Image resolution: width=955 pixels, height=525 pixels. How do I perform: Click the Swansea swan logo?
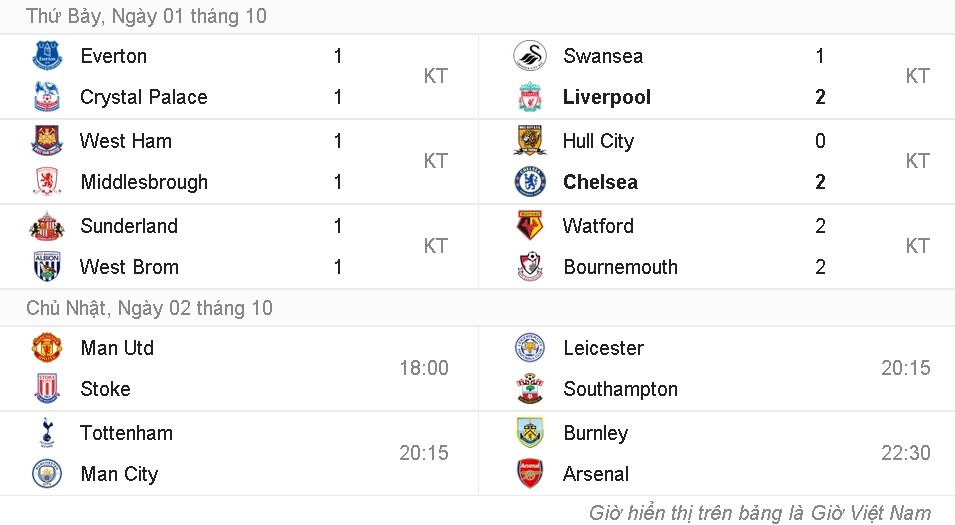(530, 56)
